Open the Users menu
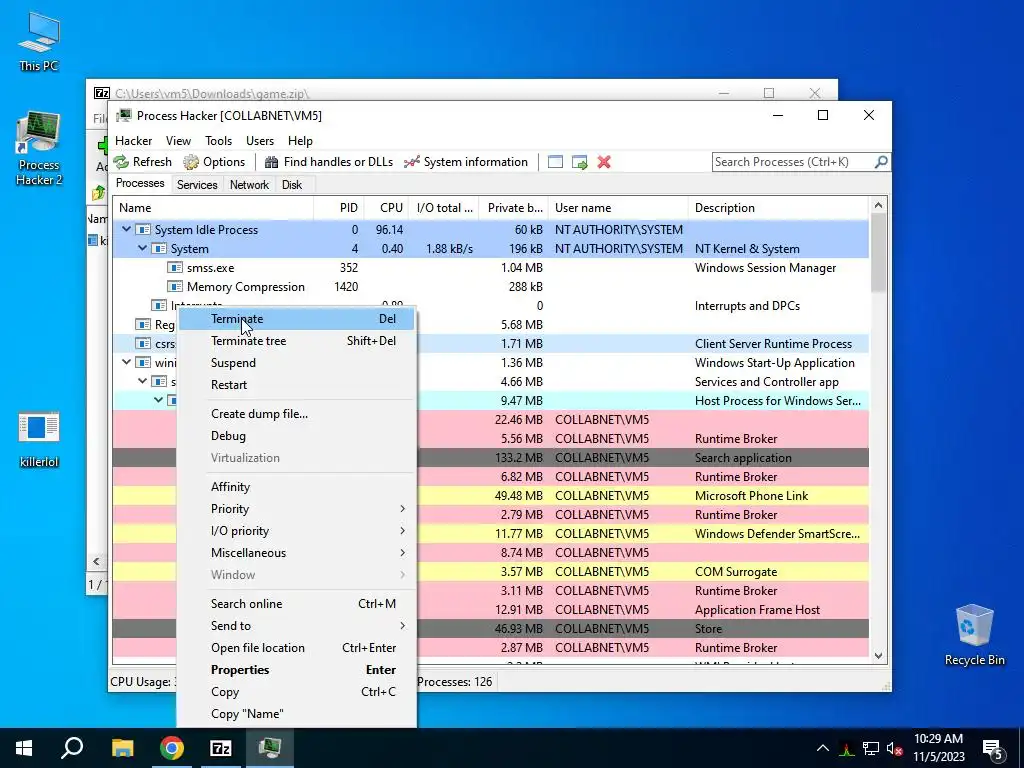The width and height of the screenshot is (1024, 768). pos(260,141)
